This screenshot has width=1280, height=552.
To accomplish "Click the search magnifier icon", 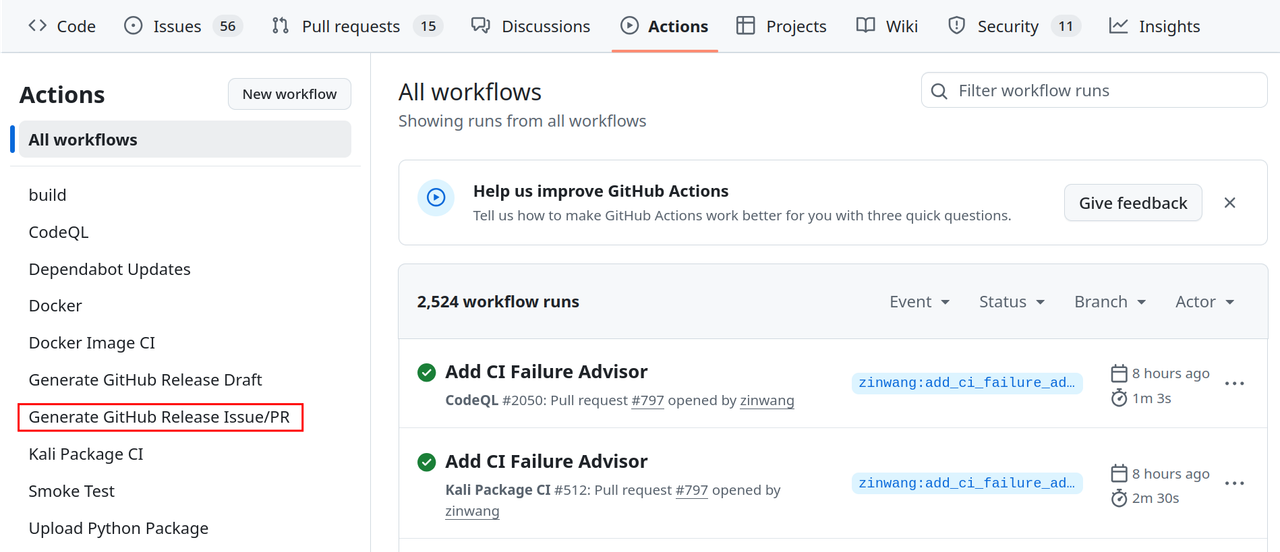I will [x=939, y=91].
